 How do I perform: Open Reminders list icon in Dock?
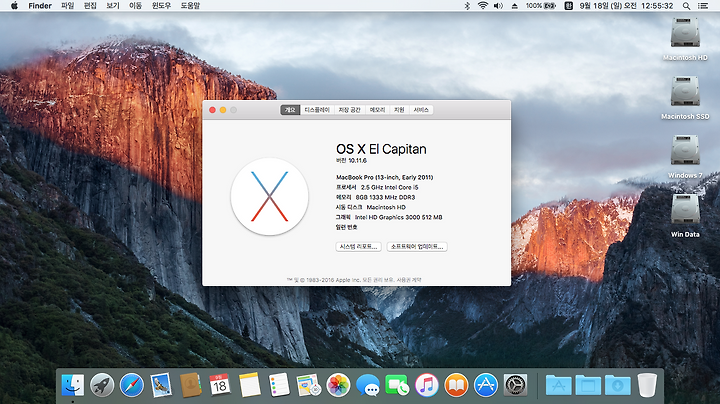tap(279, 385)
